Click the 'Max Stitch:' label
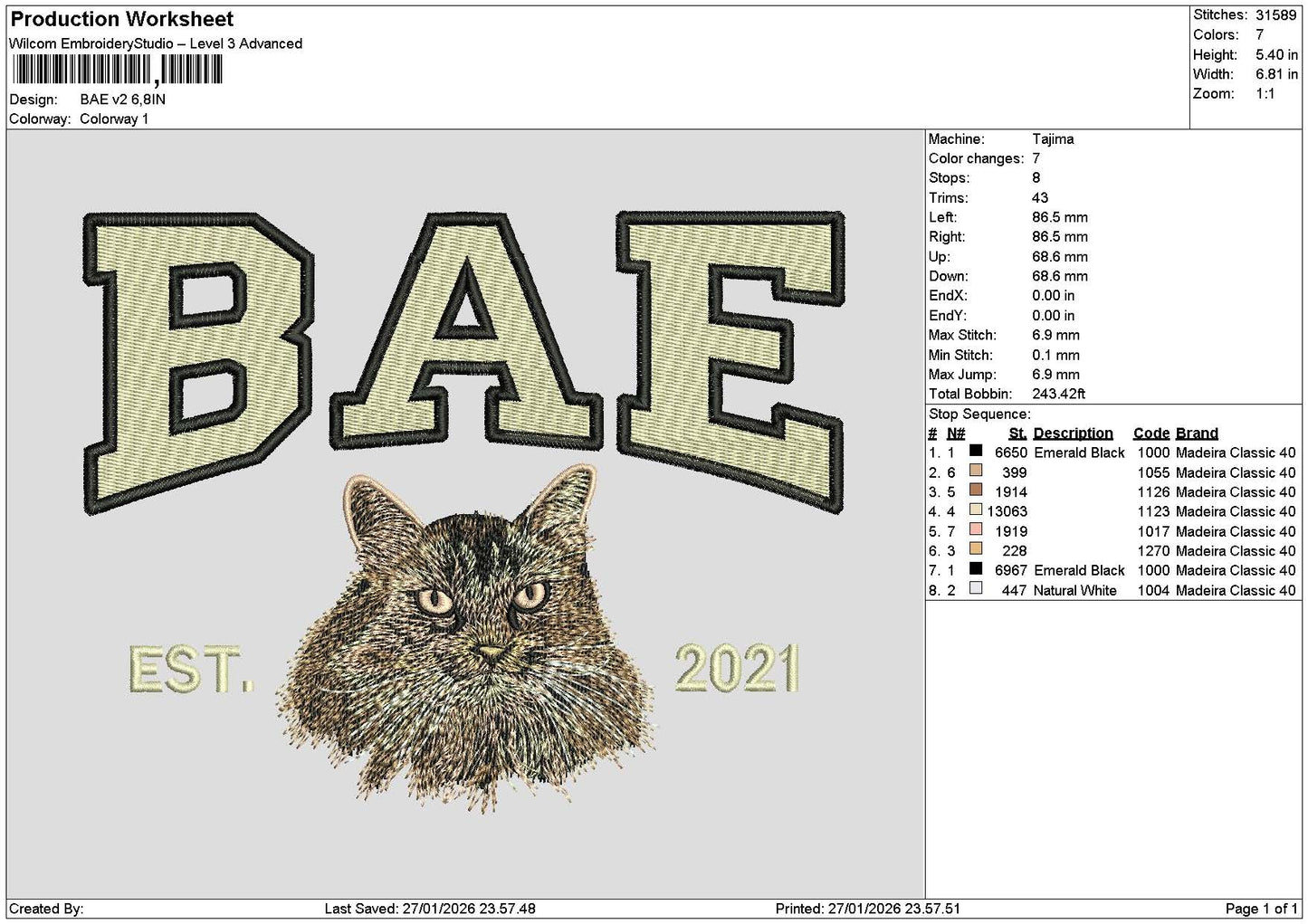The width and height of the screenshot is (1308, 924). (x=961, y=335)
